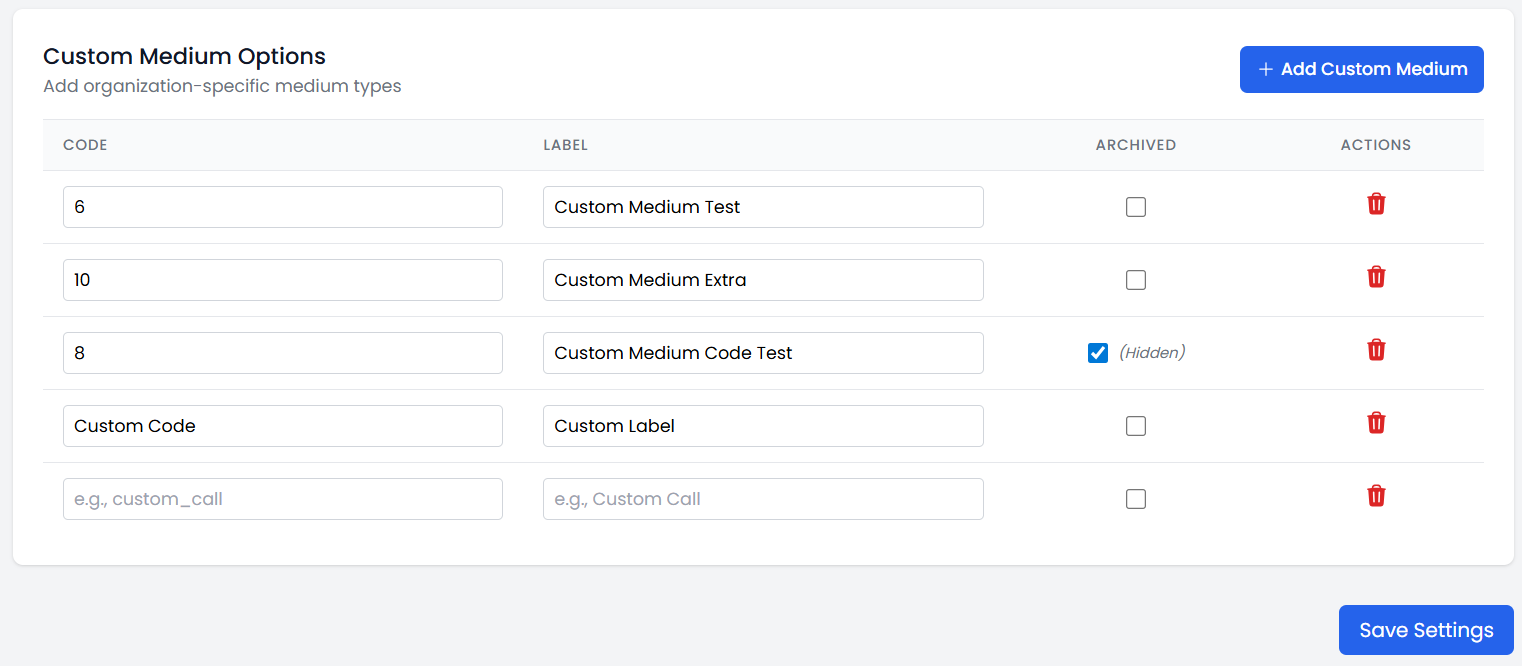
Task: Edit the code field containing 10
Action: tap(282, 280)
